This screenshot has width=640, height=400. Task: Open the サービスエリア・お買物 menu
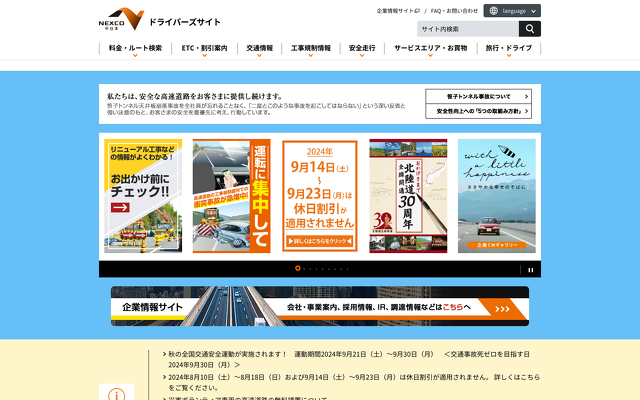pyautogui.click(x=430, y=48)
